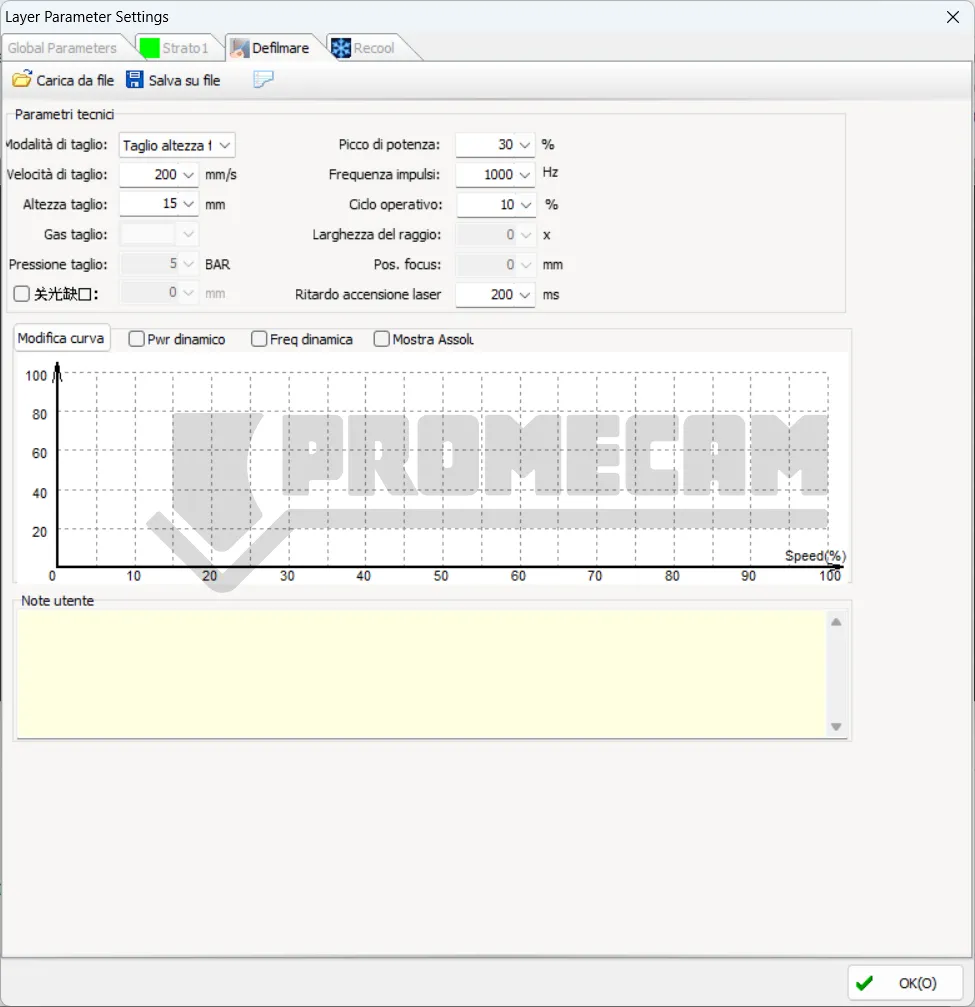975x1007 pixels.
Task: Select the Modifica curva tab
Action: coord(61,338)
